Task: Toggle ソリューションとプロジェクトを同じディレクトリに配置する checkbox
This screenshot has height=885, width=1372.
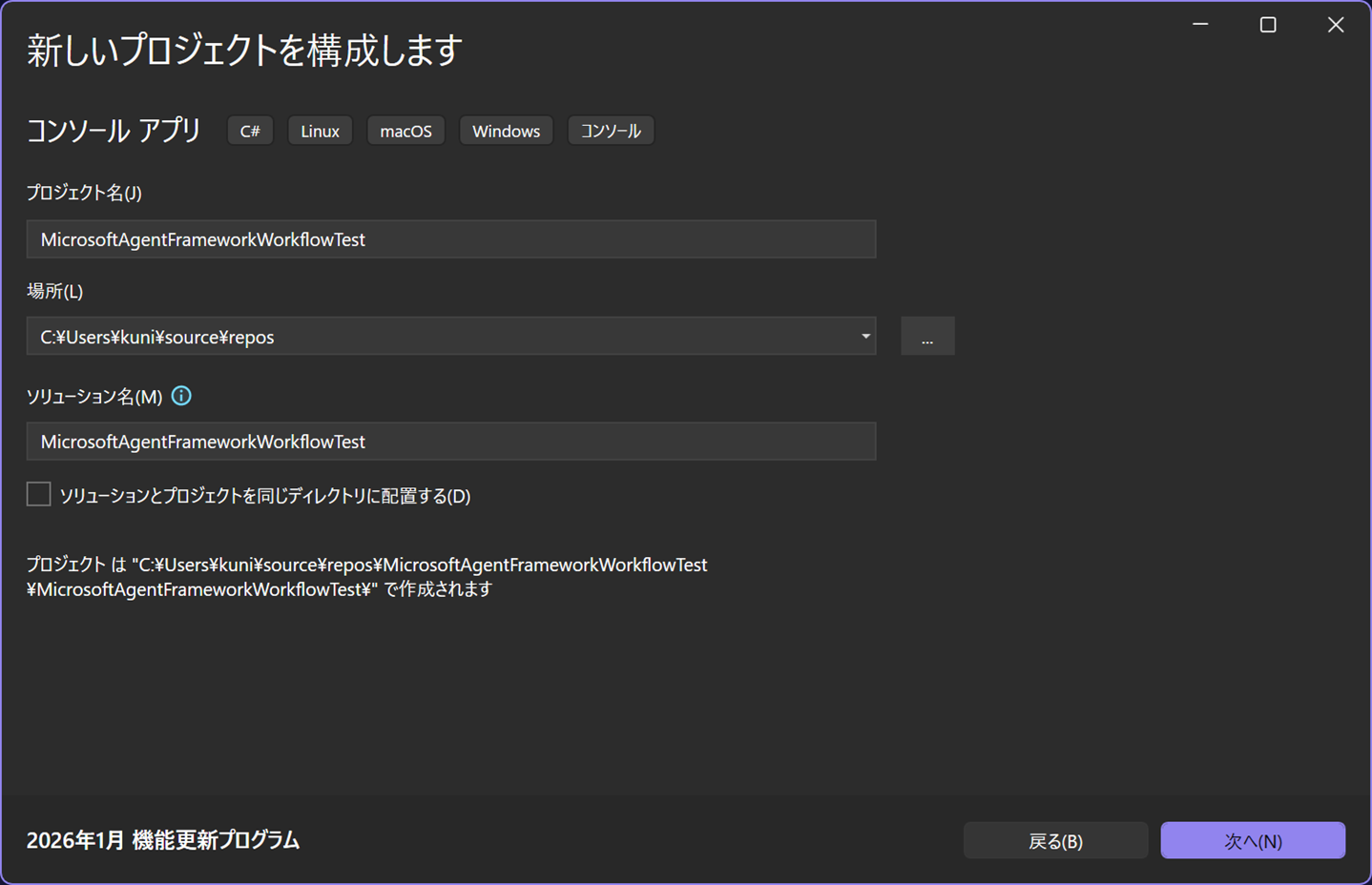Action: click(39, 494)
